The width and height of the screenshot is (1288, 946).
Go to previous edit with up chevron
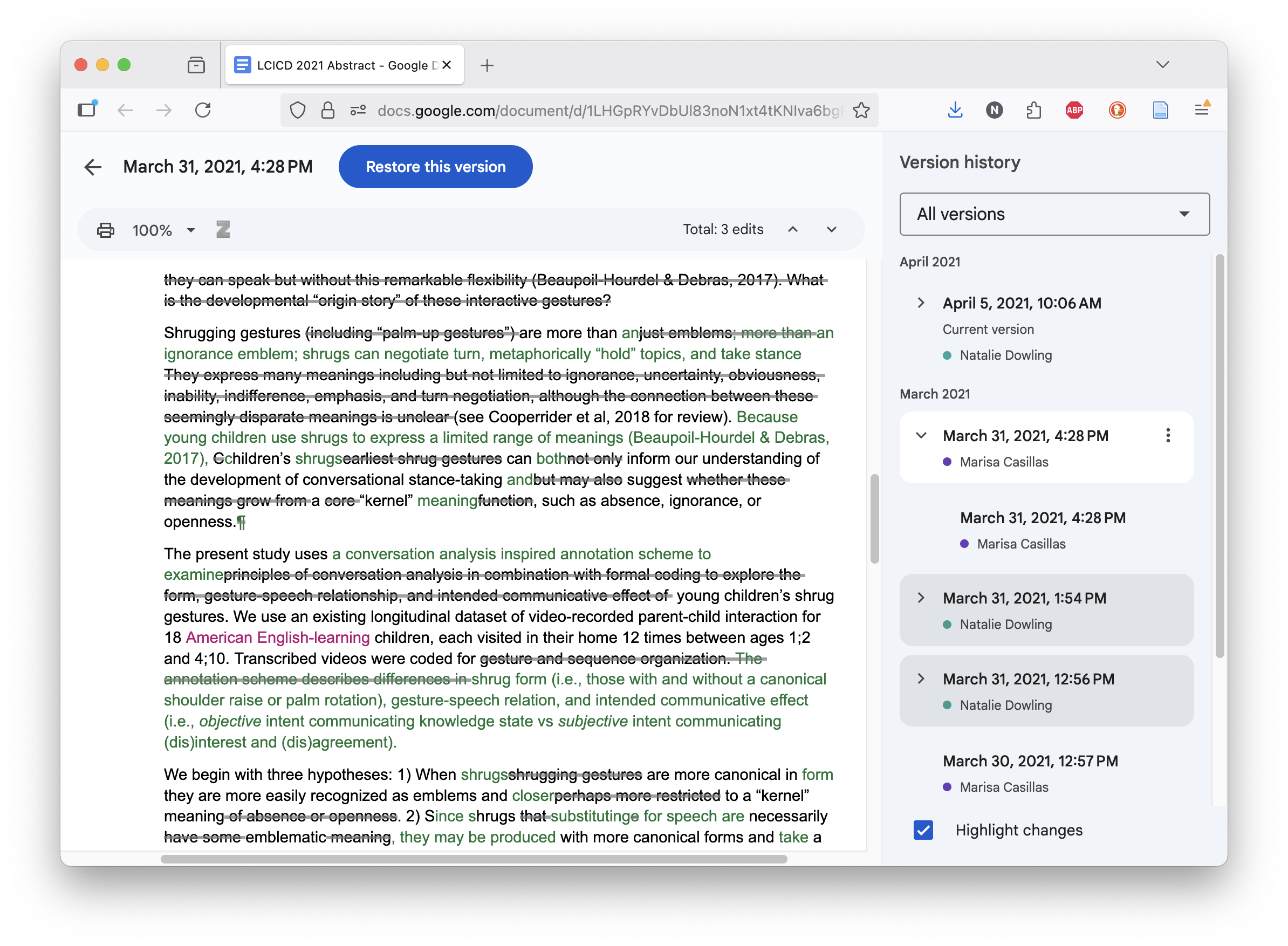(x=793, y=229)
